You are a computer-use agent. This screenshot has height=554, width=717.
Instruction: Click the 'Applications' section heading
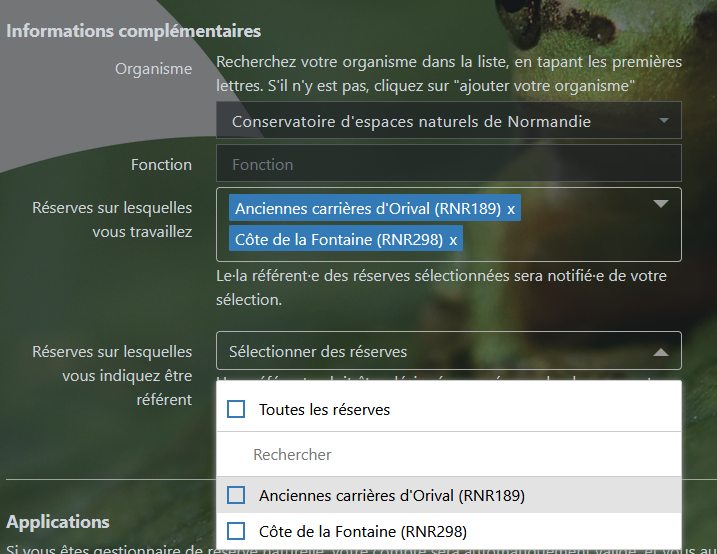tap(58, 522)
